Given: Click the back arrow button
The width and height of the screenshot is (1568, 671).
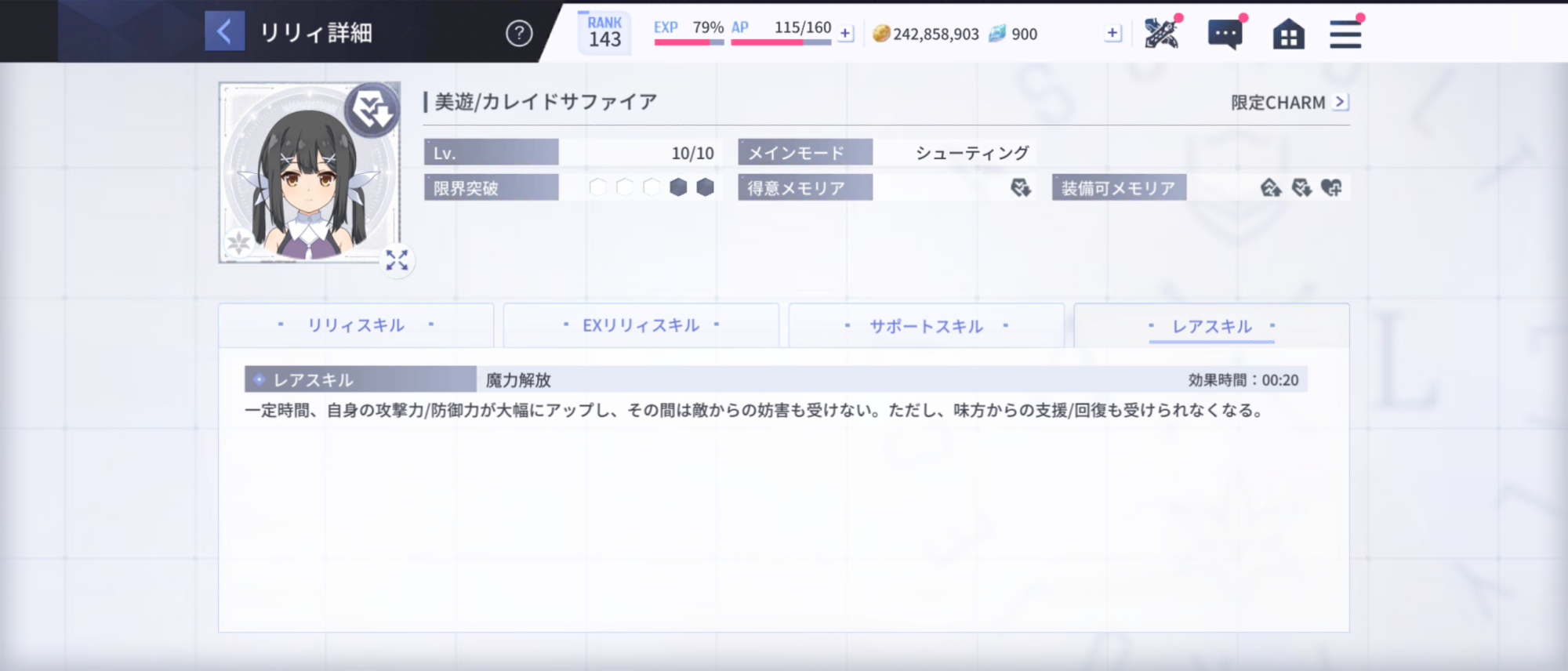Looking at the screenshot, I should [x=224, y=32].
